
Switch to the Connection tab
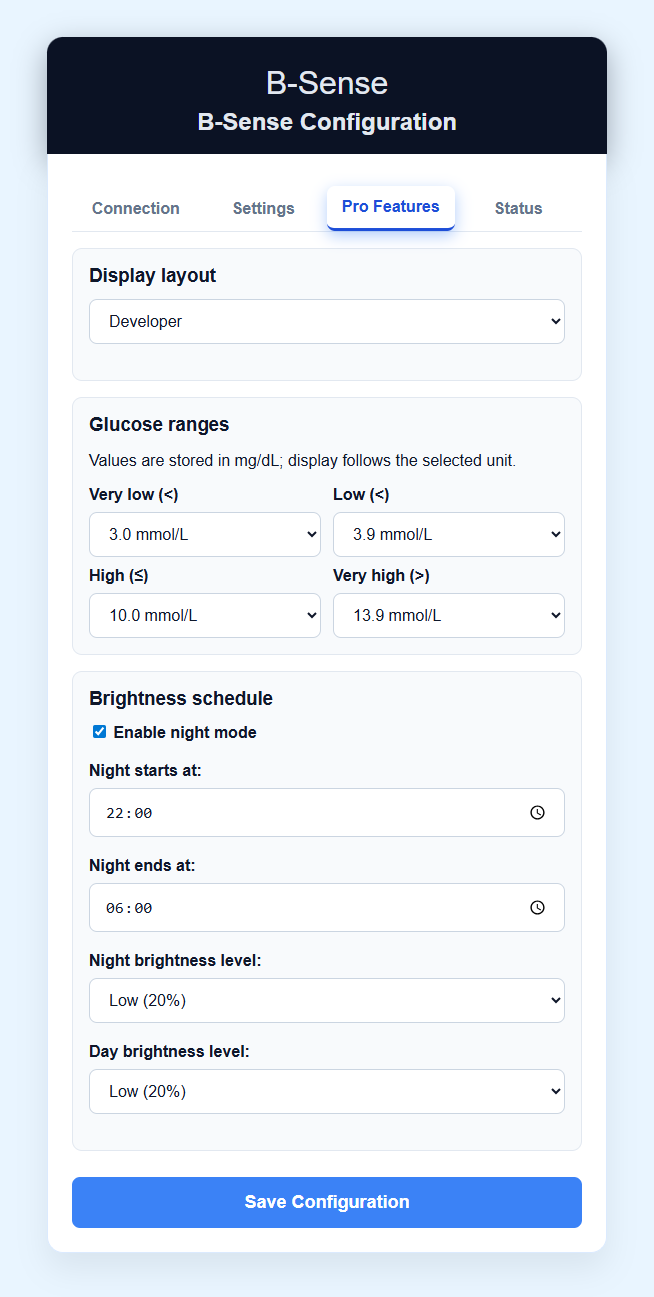click(x=135, y=208)
